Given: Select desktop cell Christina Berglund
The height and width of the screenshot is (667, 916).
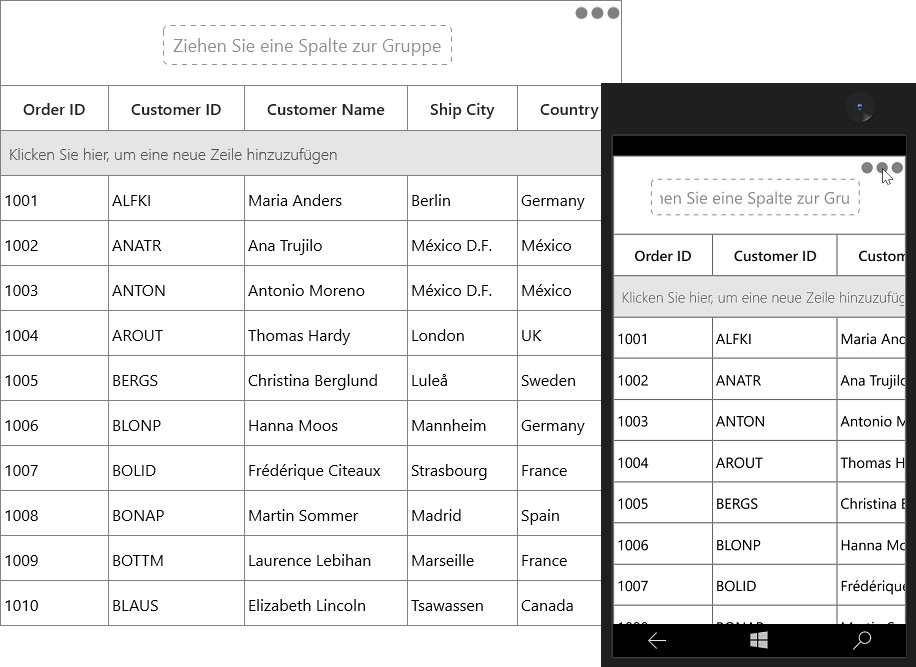Looking at the screenshot, I should (326, 380).
